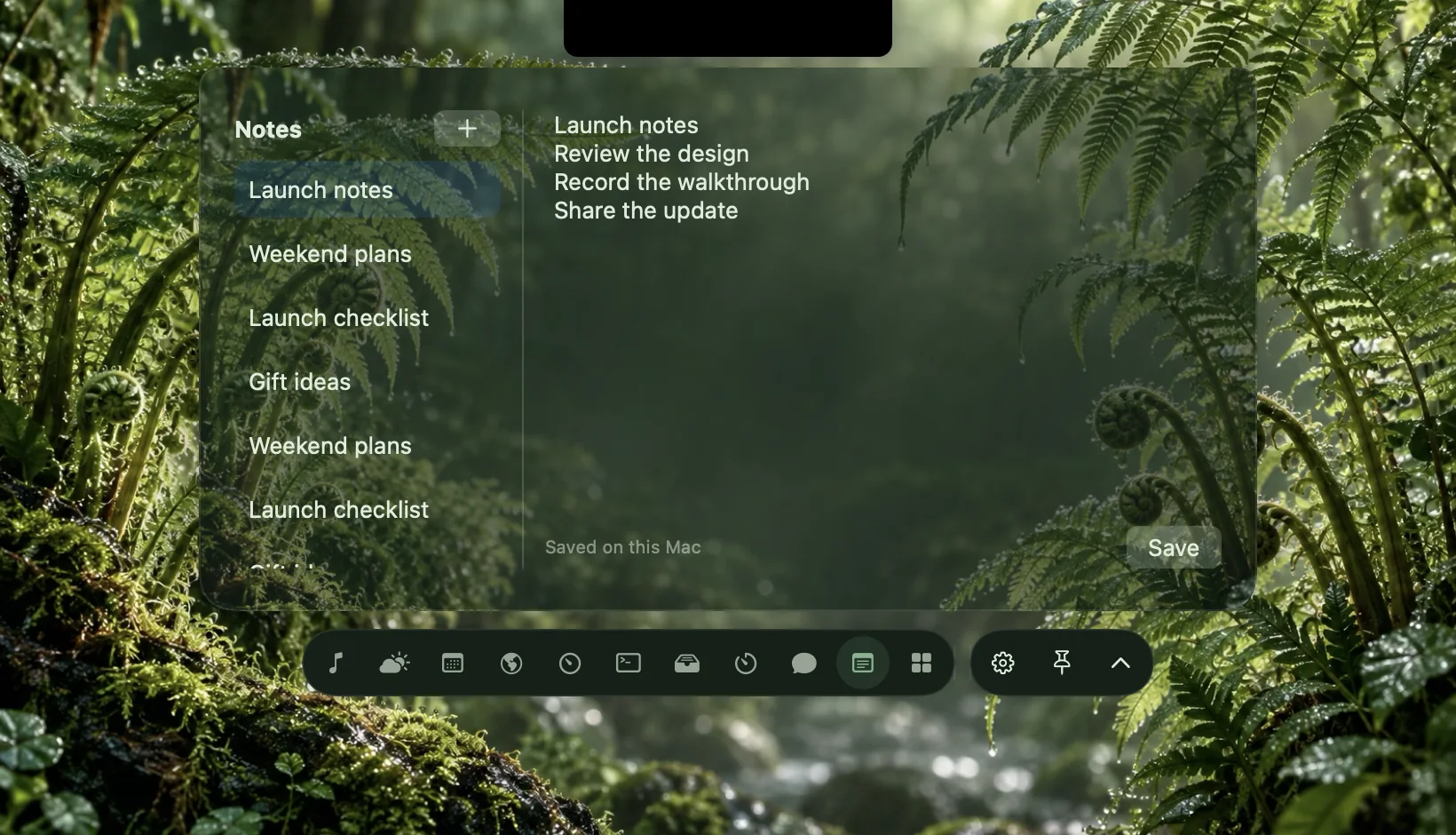Open the timer widget icon

click(x=746, y=663)
